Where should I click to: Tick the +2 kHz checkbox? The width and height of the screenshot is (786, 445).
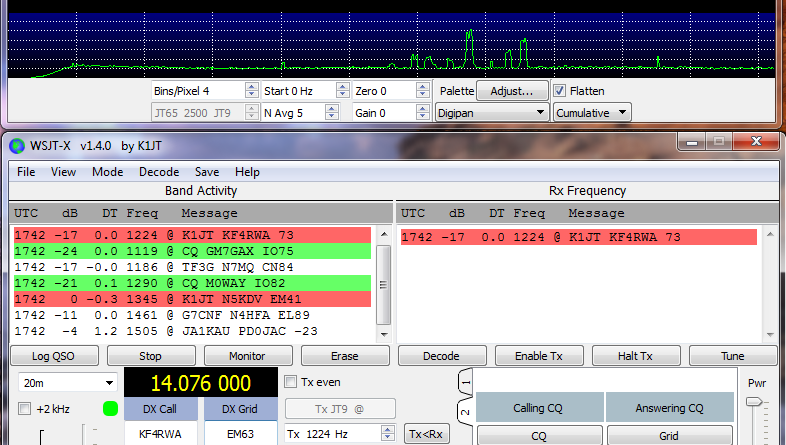tap(24, 408)
